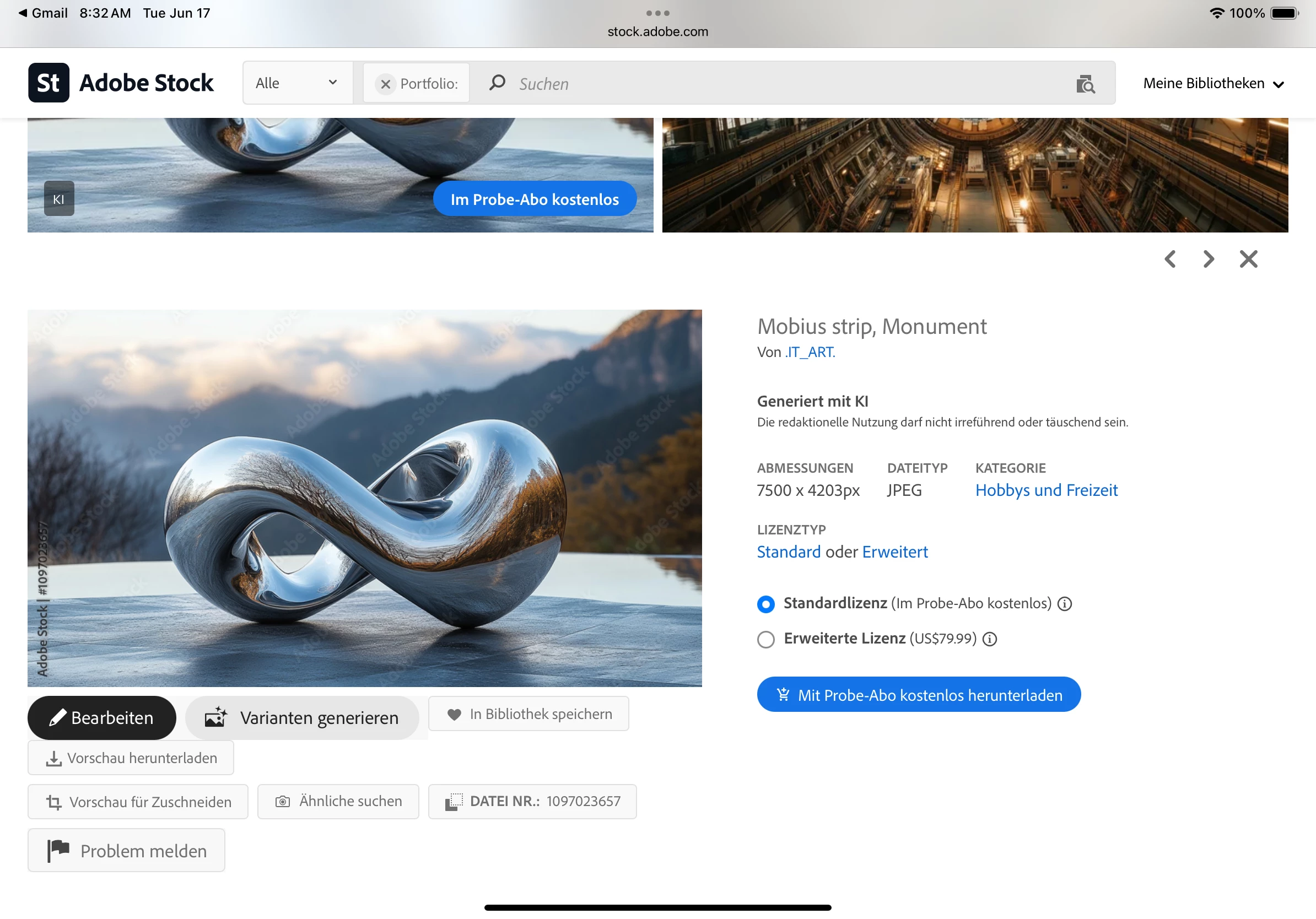This screenshot has height=919, width=1316.
Task: Select the Standardlizenz radio option
Action: [766, 604]
